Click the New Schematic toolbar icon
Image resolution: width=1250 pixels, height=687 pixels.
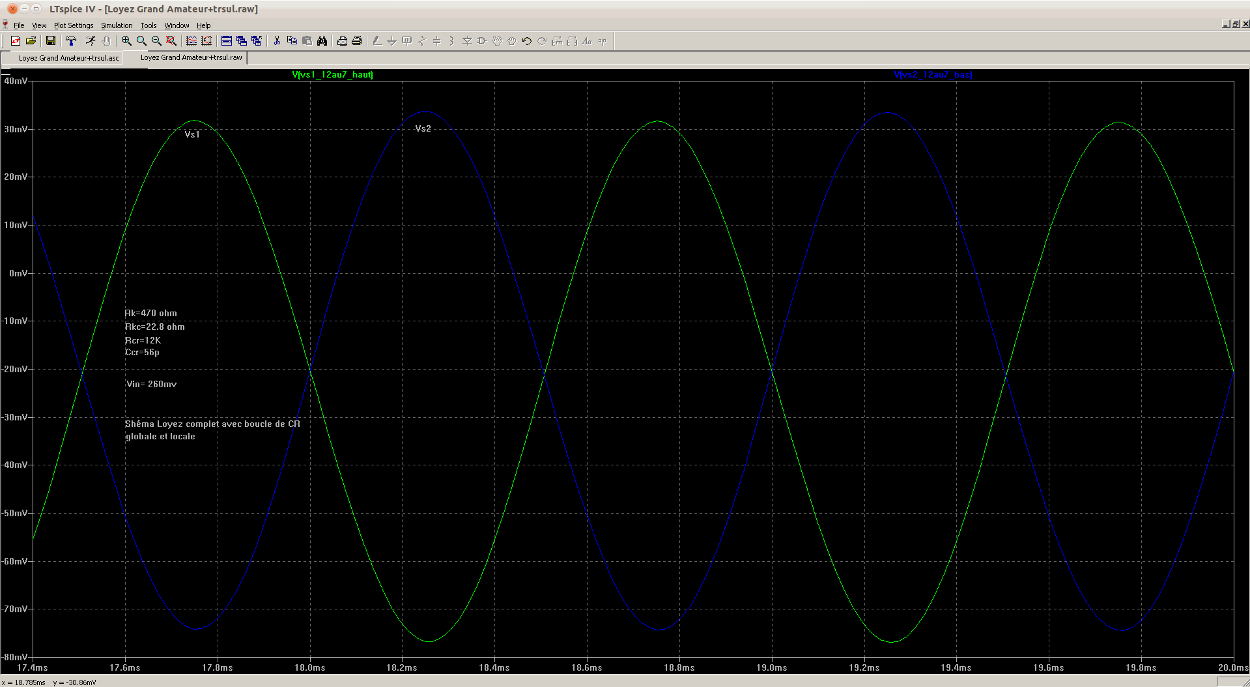pyautogui.click(x=15, y=41)
